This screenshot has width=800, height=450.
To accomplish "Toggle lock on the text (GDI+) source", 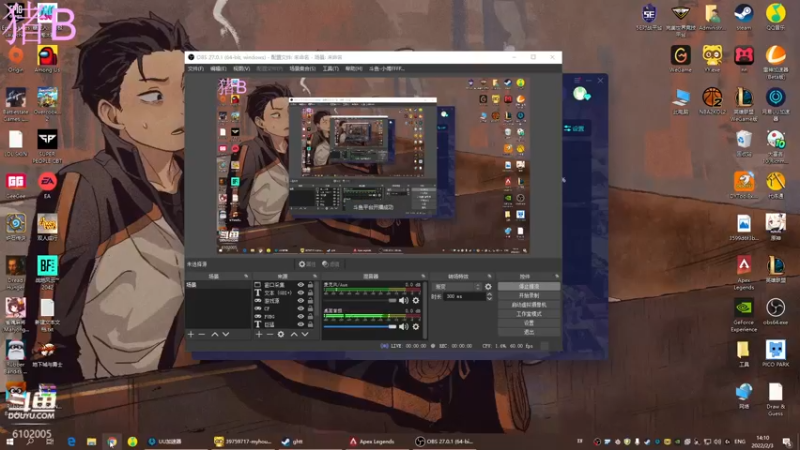I will 310,293.
